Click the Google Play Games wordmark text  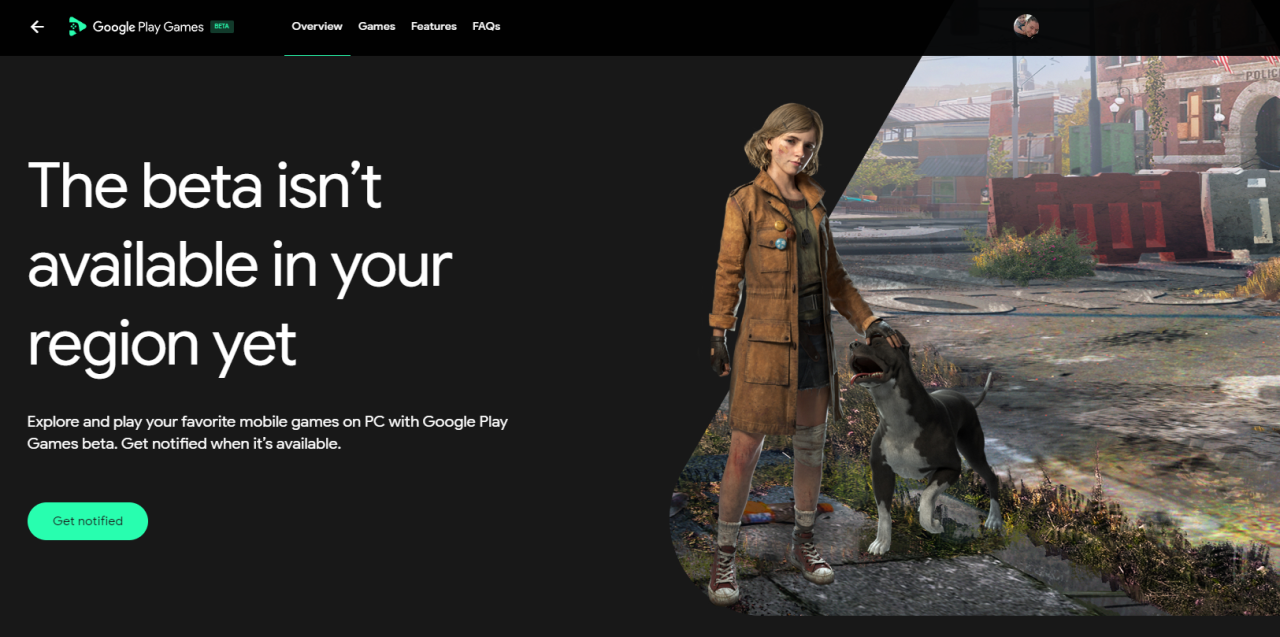point(148,27)
